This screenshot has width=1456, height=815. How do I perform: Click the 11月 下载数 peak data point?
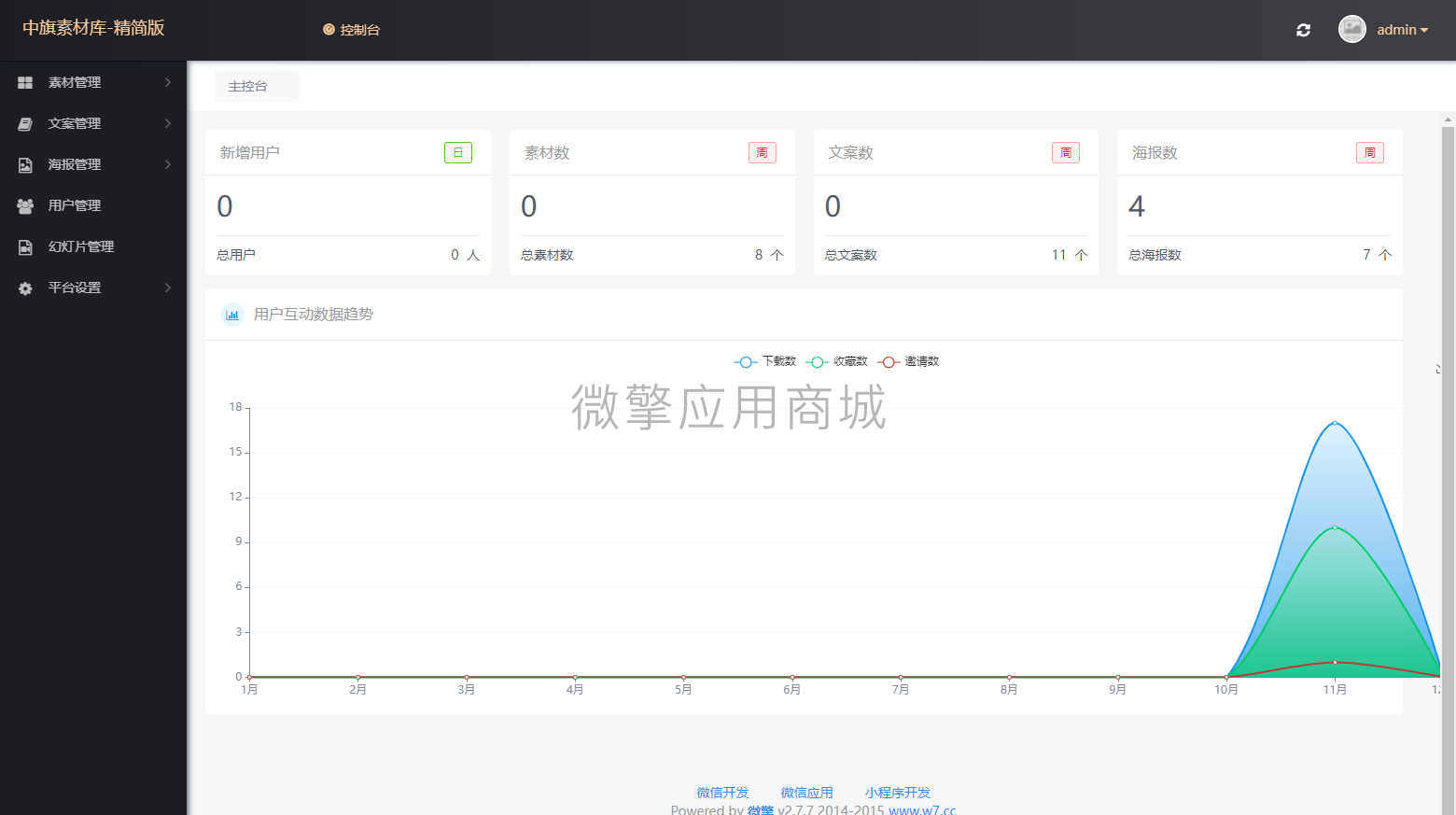pyautogui.click(x=1335, y=423)
